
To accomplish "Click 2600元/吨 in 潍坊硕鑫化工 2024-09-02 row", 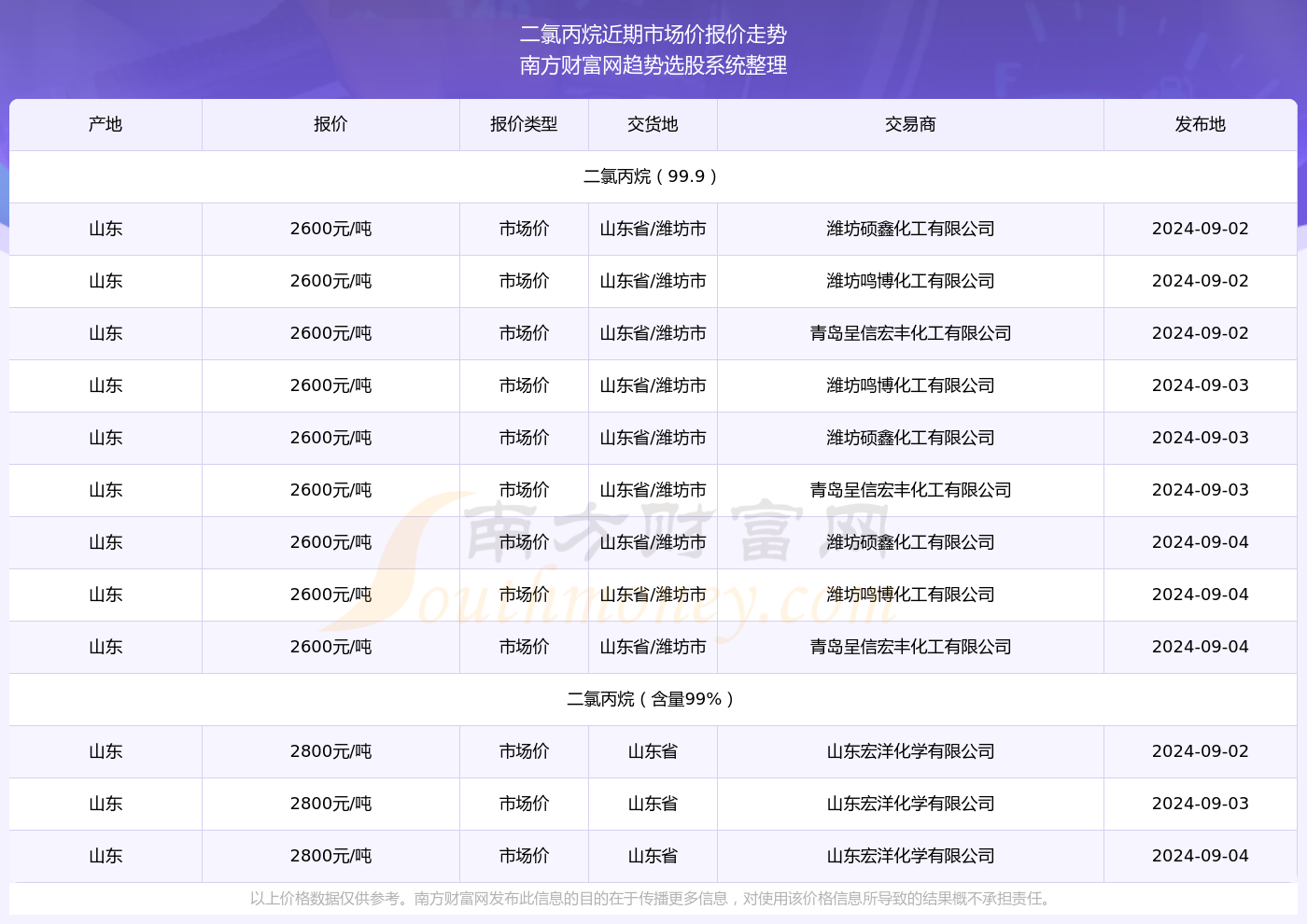I will click(x=330, y=229).
